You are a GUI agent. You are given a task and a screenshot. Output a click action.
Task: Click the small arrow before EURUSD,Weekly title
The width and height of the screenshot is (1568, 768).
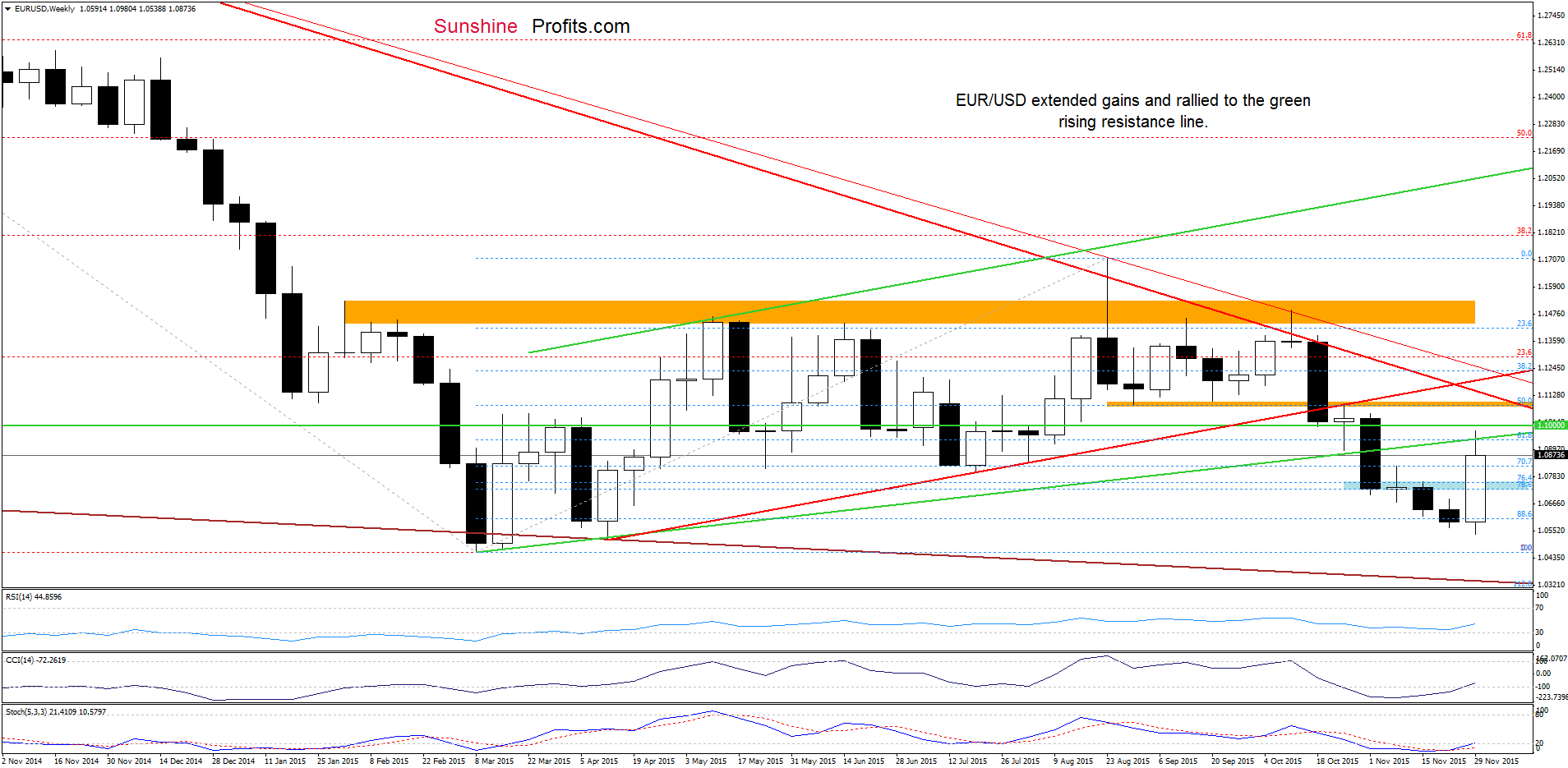[7, 9]
